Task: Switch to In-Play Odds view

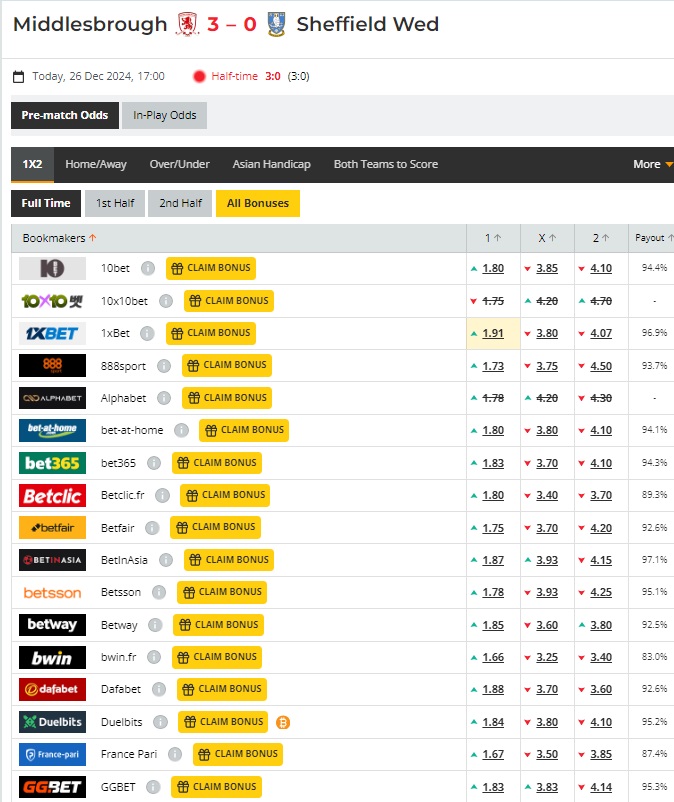Action: click(165, 115)
